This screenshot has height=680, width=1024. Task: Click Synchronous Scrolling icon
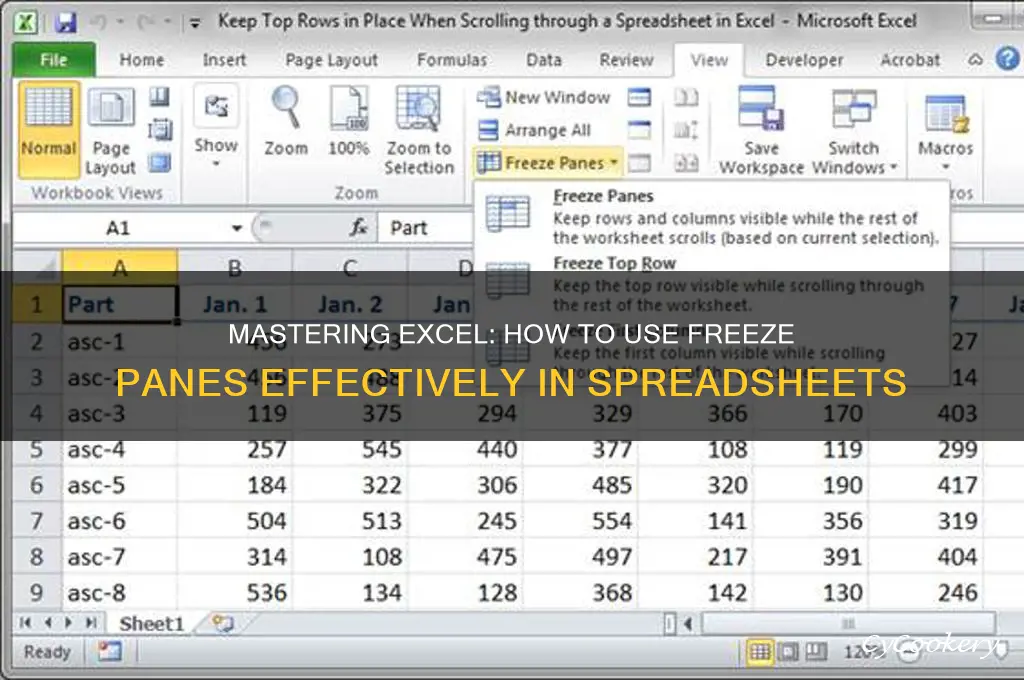(x=686, y=130)
